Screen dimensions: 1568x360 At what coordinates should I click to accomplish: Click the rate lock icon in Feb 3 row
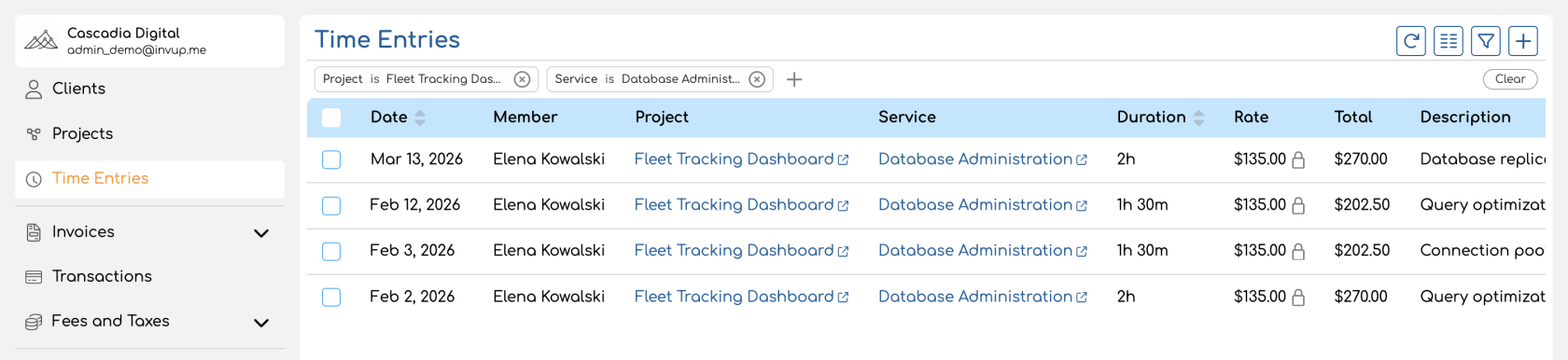[1297, 252]
